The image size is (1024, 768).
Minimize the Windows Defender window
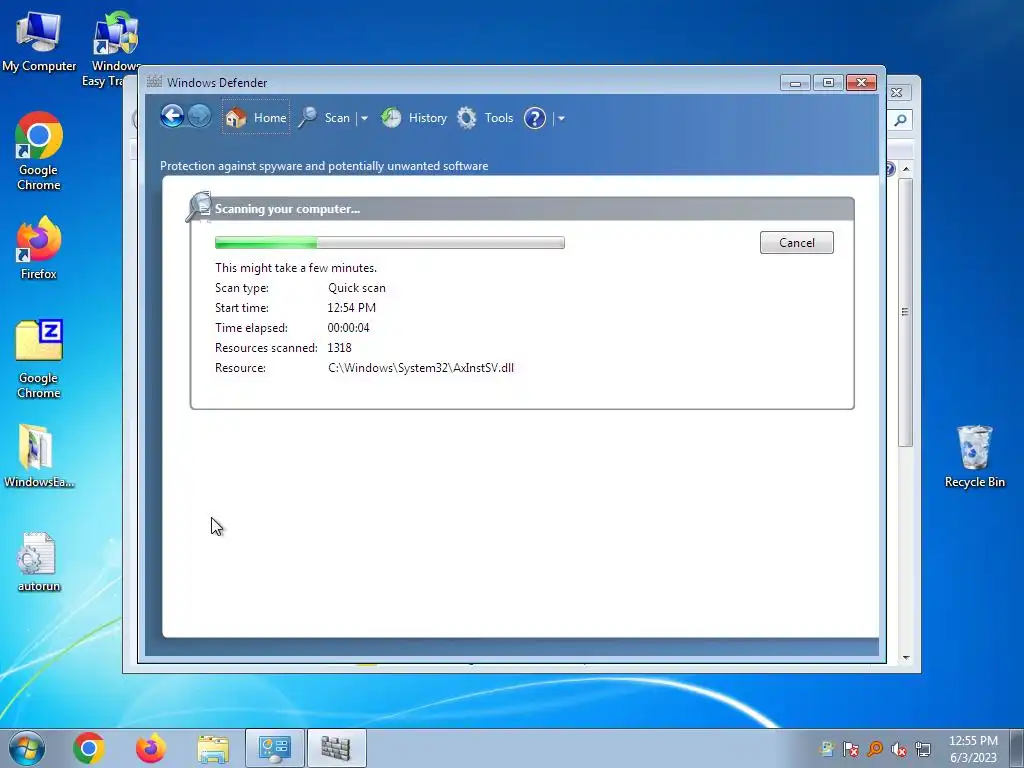coord(795,82)
